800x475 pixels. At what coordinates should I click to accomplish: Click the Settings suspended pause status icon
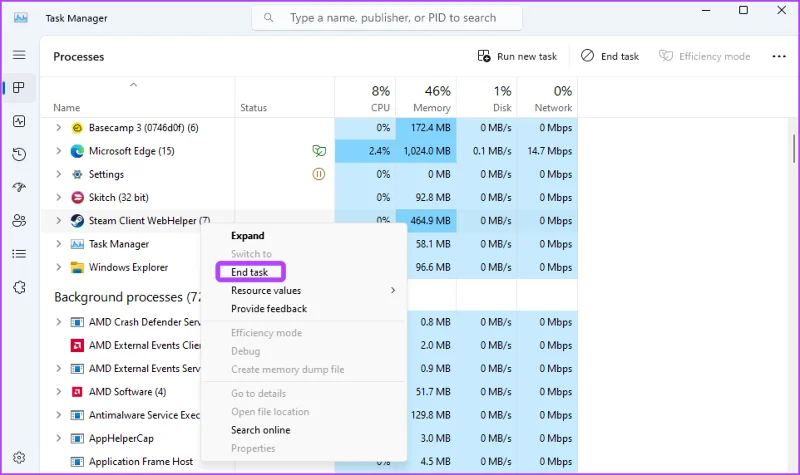(x=319, y=174)
